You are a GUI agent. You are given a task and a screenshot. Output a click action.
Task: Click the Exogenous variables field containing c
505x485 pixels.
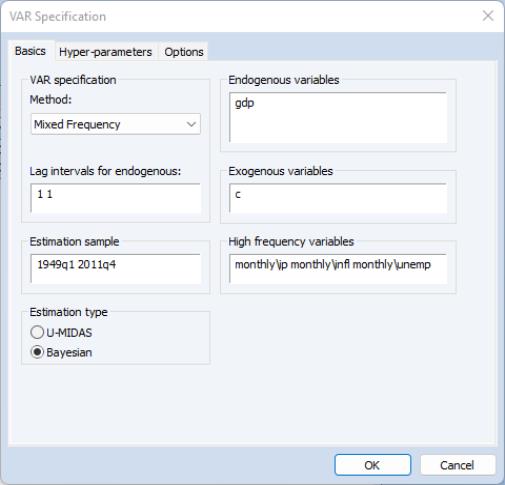[338, 198]
